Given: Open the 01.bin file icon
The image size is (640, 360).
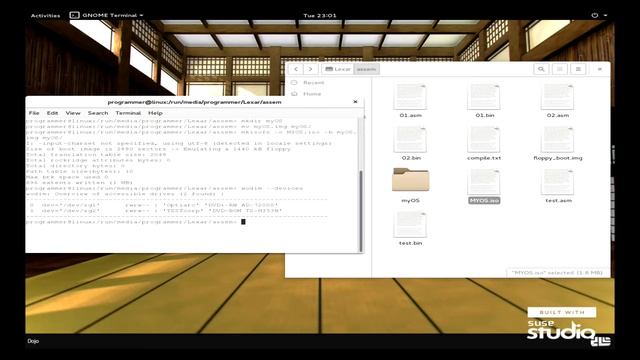Looking at the screenshot, I should (x=484, y=97).
